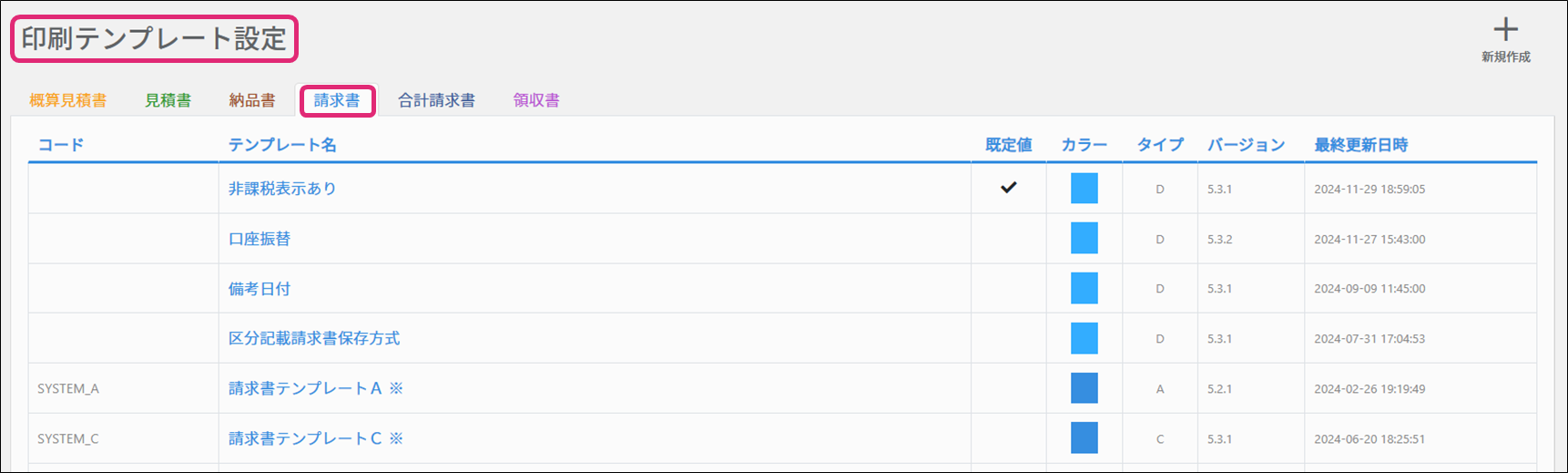The height and width of the screenshot is (473, 1568).
Task: Click the color swatch for 請求書テンプレートA
Action: coord(1084,388)
